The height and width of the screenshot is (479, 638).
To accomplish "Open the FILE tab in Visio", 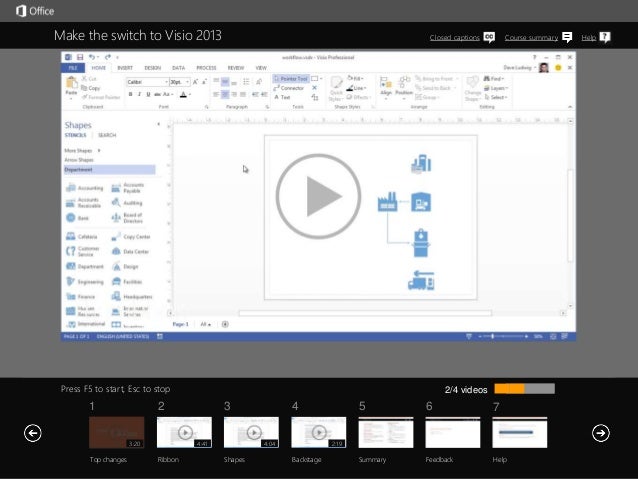I will click(x=73, y=68).
